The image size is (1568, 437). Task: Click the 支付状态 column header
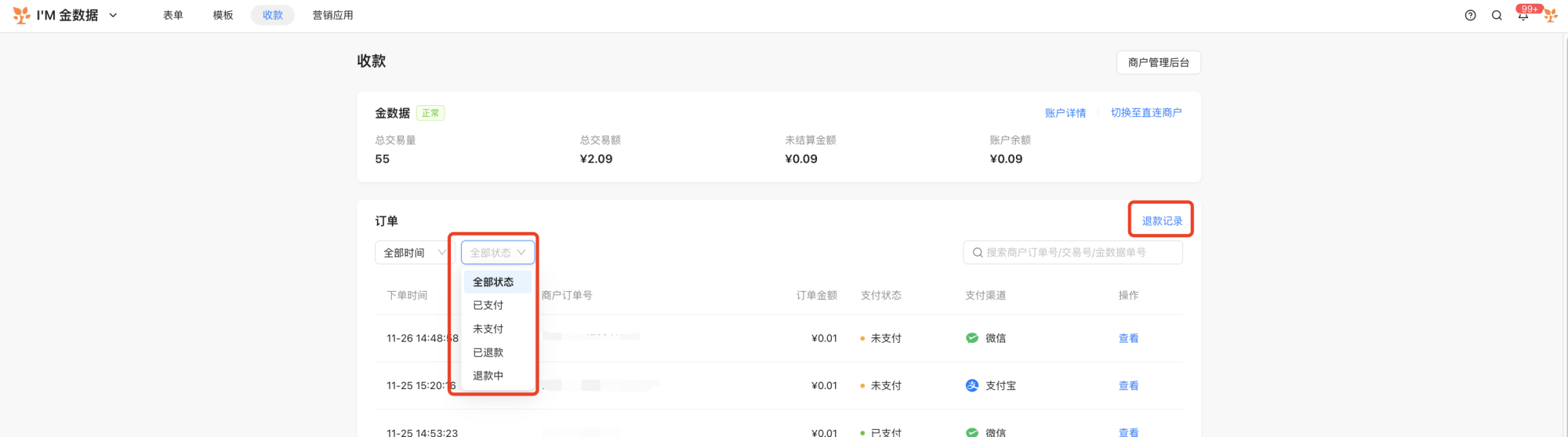(881, 295)
